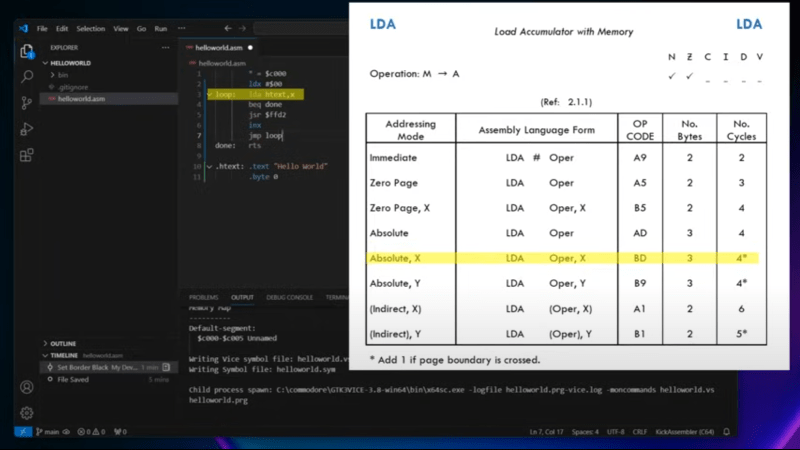Screen dimensions: 800x450
Task: Open the Explorer view in activity bar
Action: 27,51
